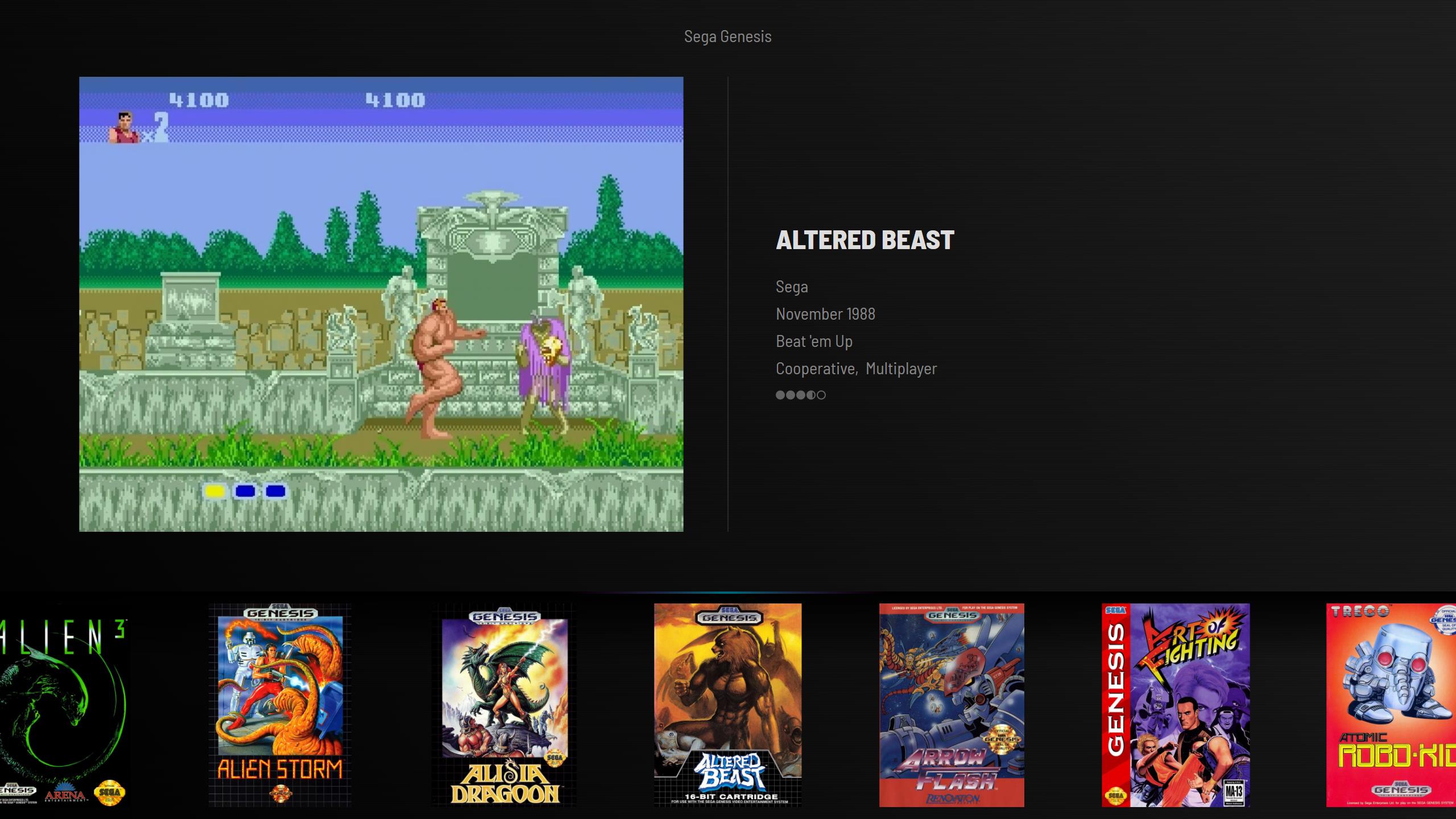The width and height of the screenshot is (1456, 819).
Task: Click the Sega Genesis system header
Action: (728, 36)
